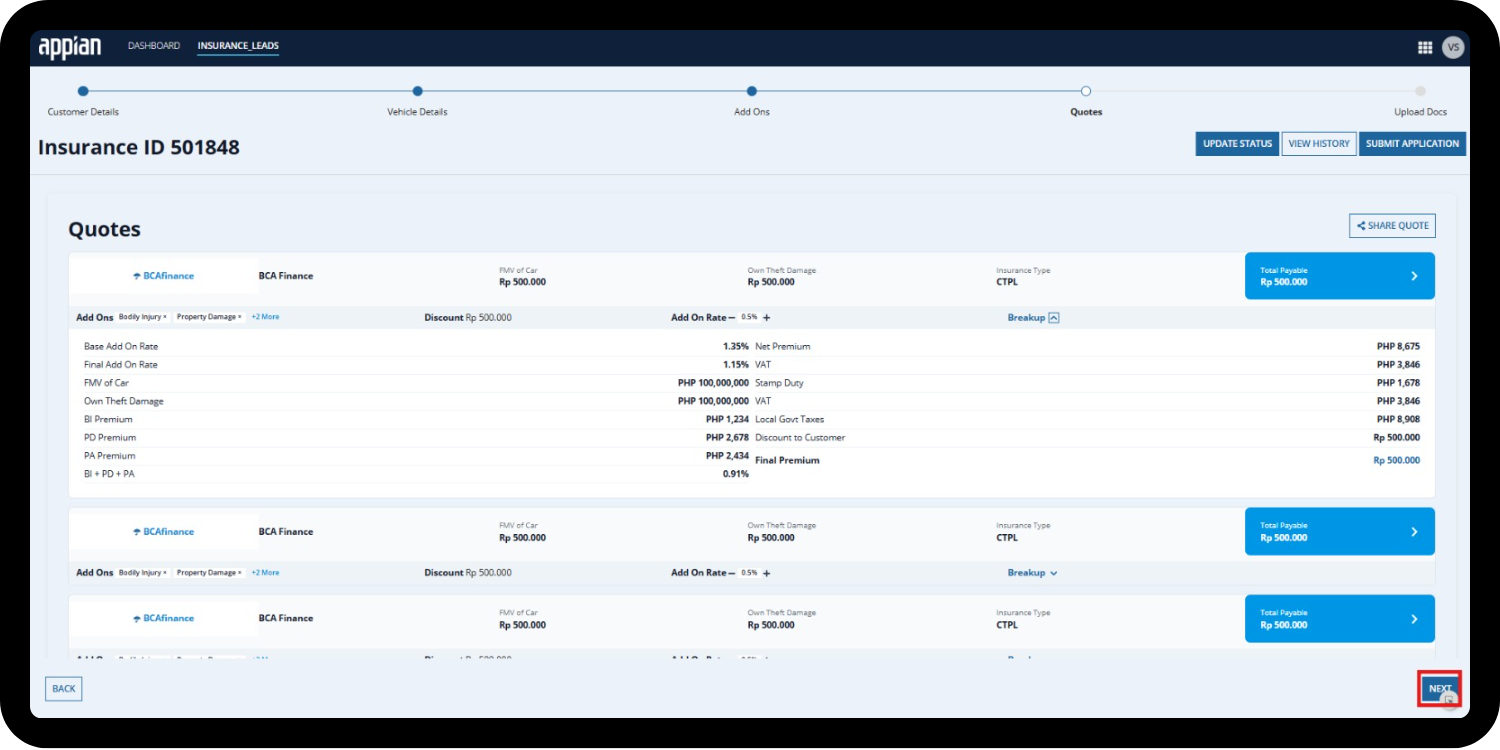Jump to the Upload Docs step
1500x750 pixels.
point(1420,91)
